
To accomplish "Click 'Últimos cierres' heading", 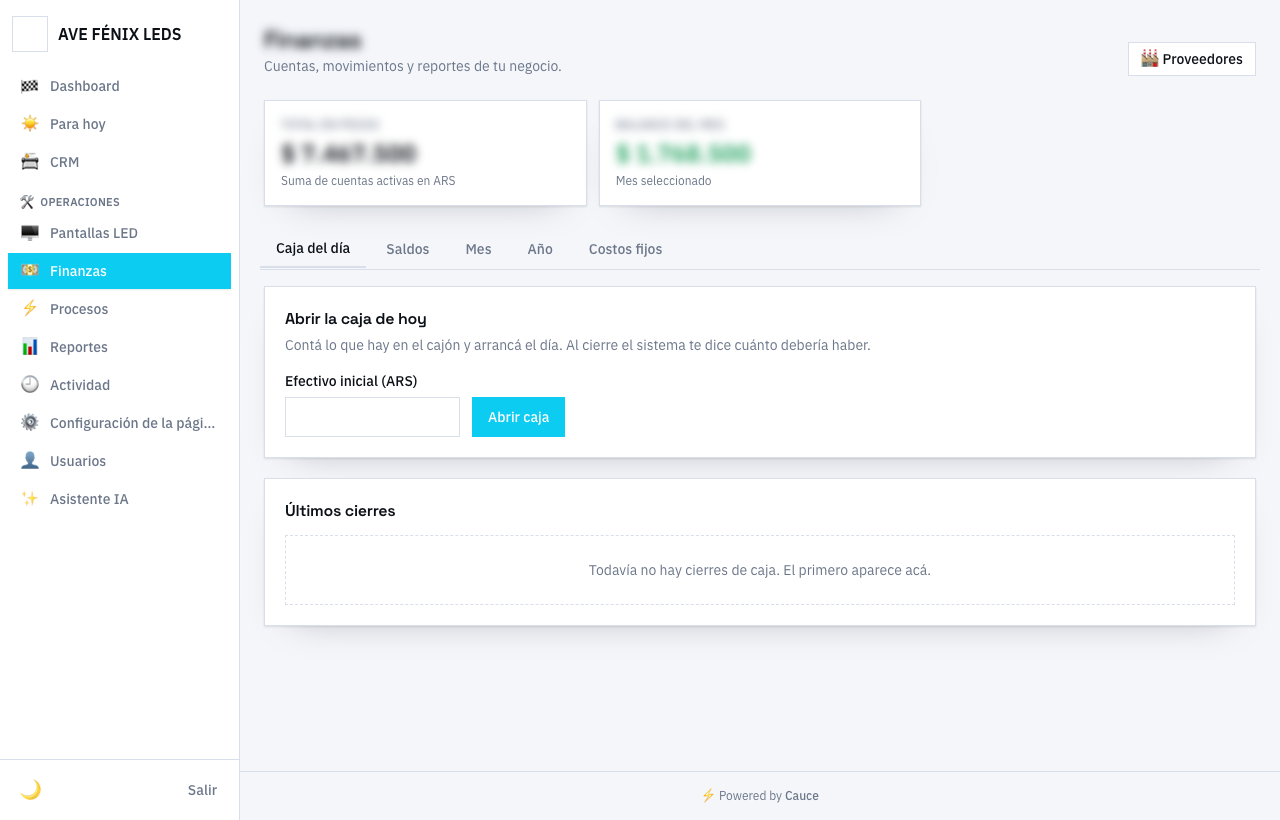I will coord(340,511).
